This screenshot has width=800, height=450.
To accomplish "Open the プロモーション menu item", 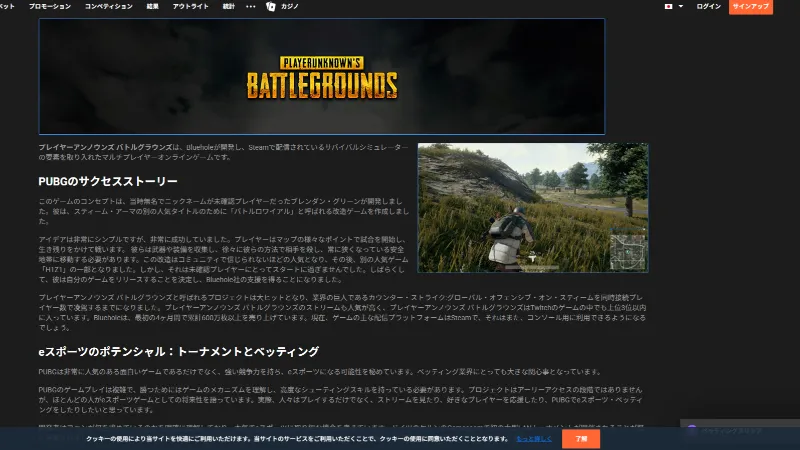I will 49,6.
